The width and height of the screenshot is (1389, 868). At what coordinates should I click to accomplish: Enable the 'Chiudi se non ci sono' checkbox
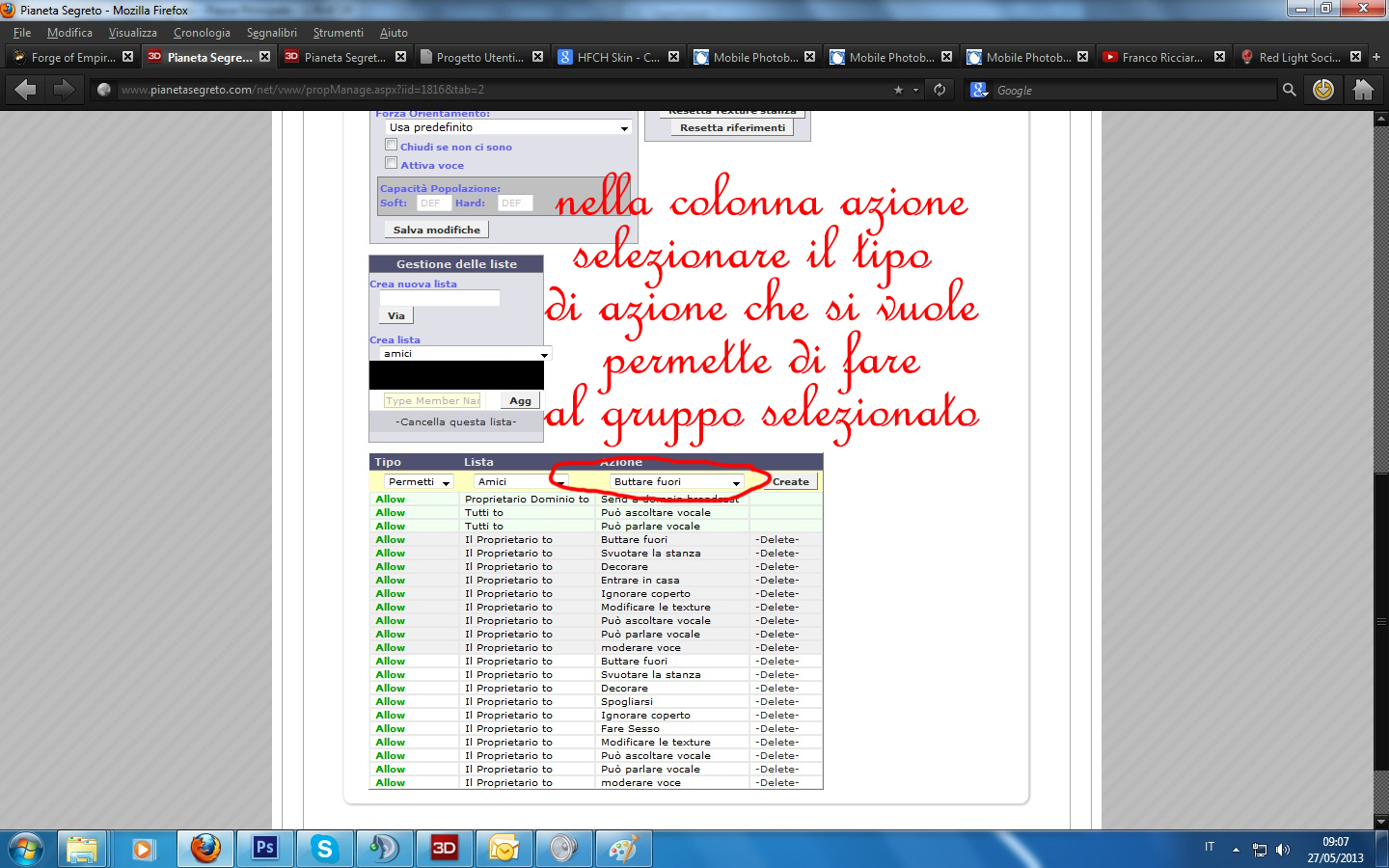point(392,145)
